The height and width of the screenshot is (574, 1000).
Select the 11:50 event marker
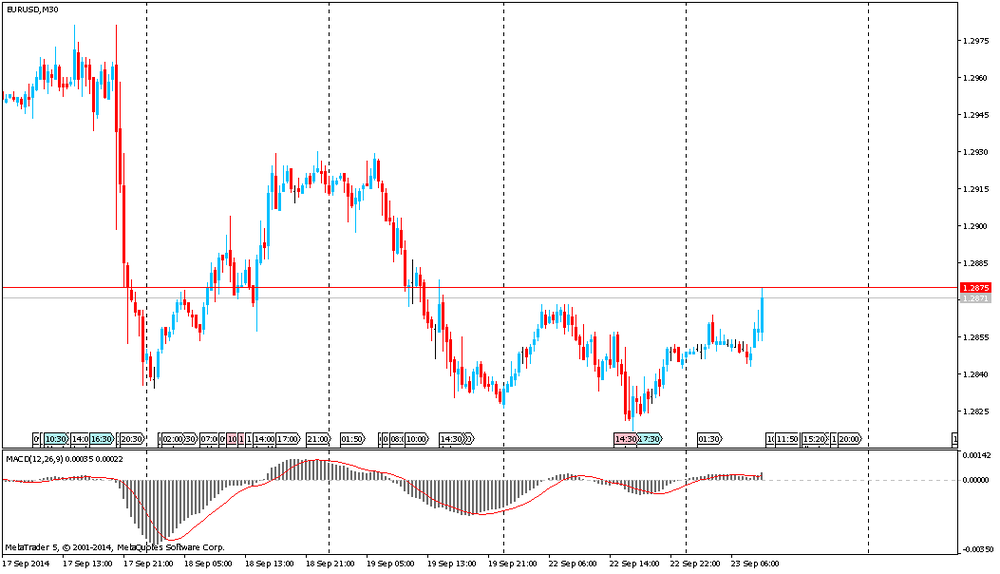click(787, 439)
